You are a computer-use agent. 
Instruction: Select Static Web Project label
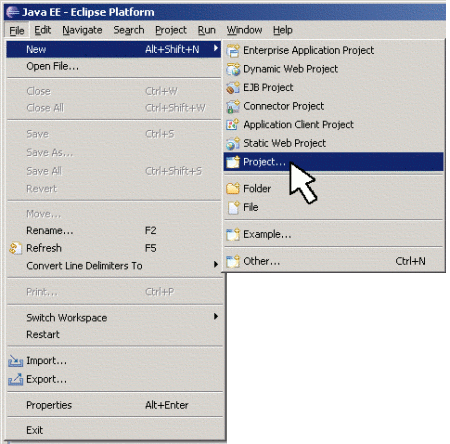284,143
